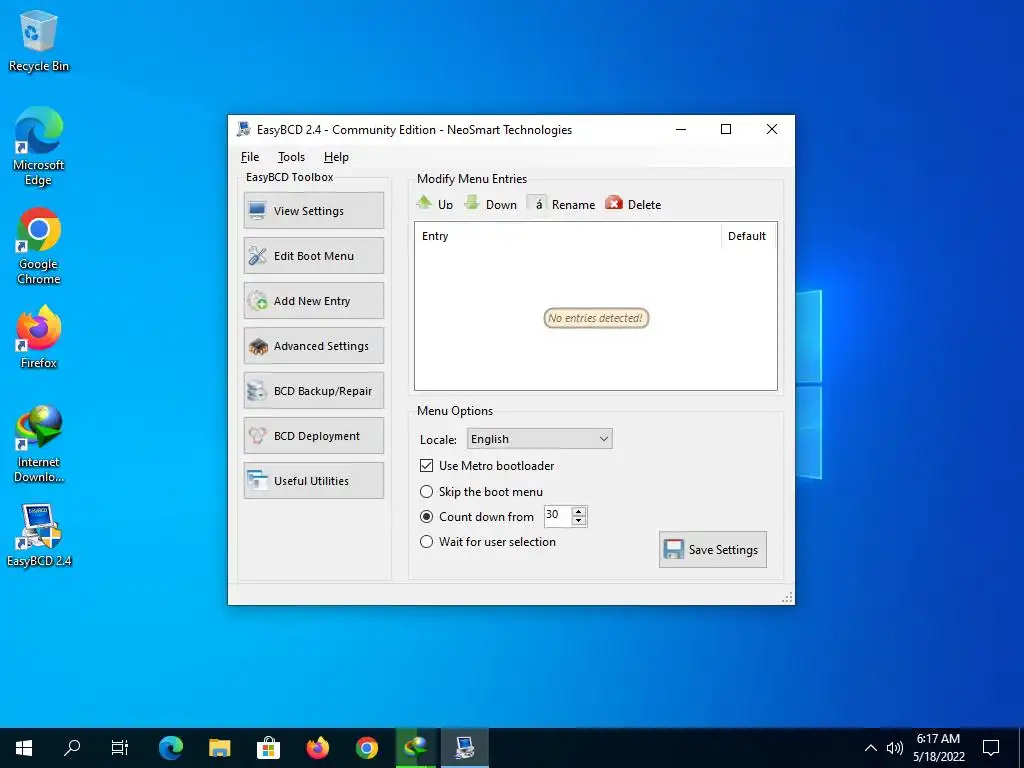Open Google Chrome from the taskbar

coord(366,748)
